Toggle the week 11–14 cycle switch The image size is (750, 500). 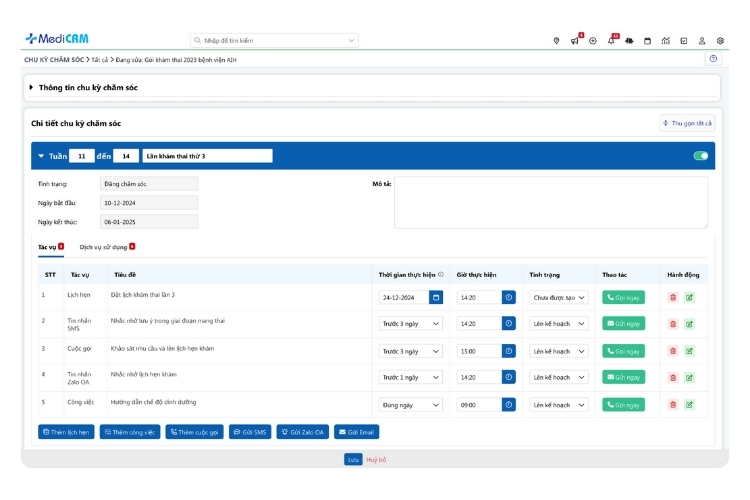tap(700, 156)
